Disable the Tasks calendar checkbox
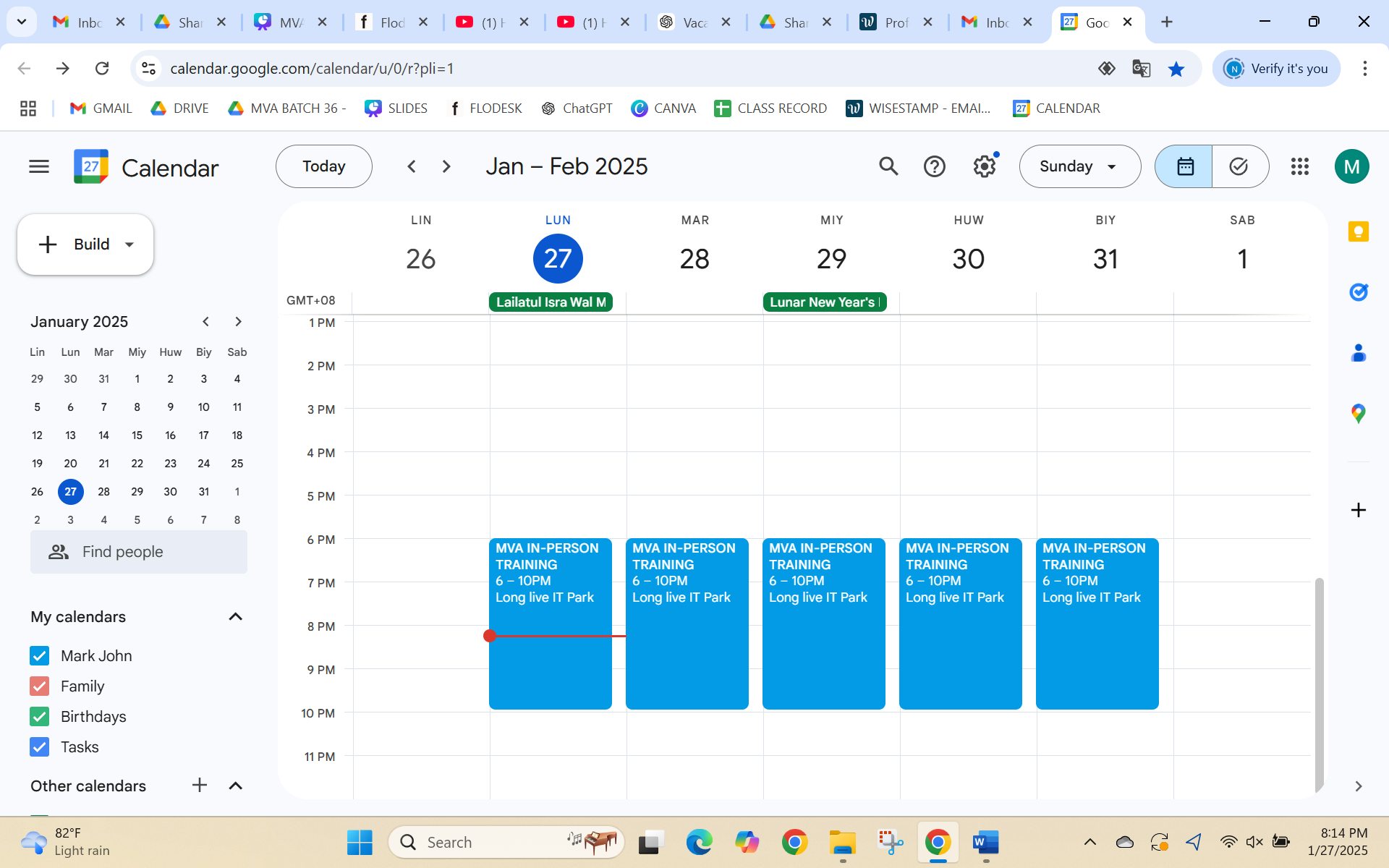The height and width of the screenshot is (868, 1389). tap(40, 746)
